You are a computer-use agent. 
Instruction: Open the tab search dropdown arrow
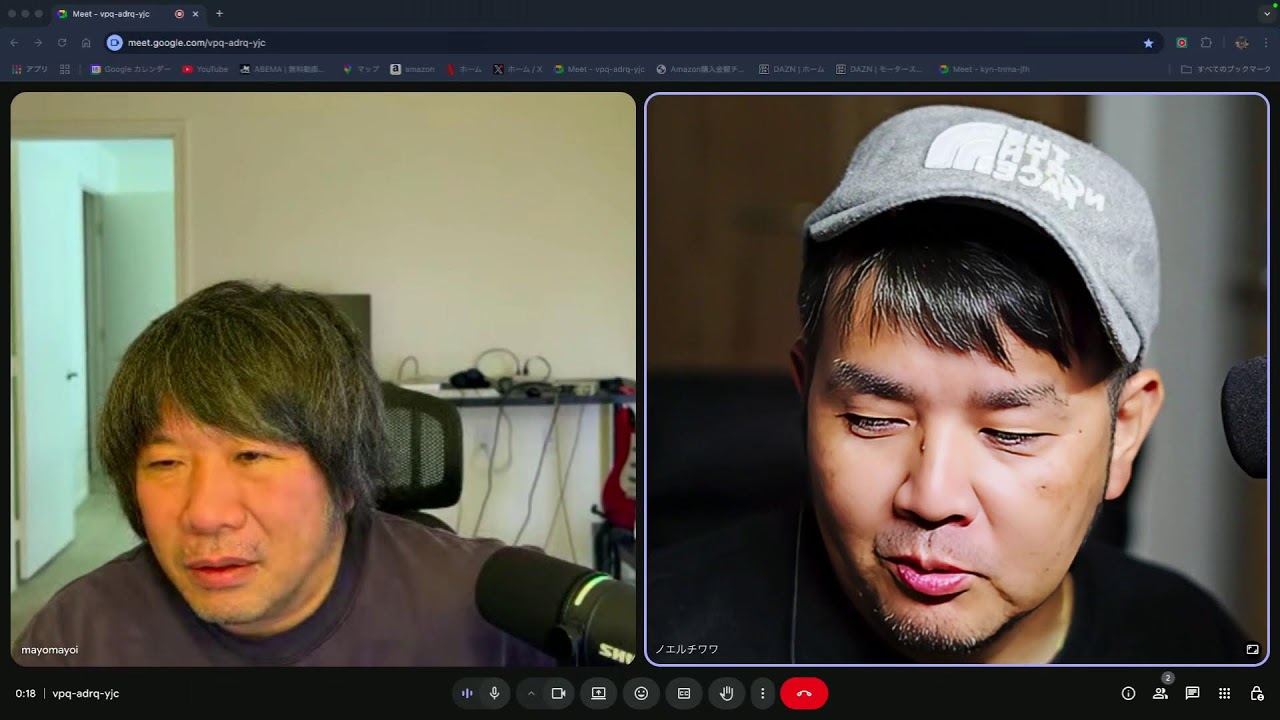[1267, 13]
